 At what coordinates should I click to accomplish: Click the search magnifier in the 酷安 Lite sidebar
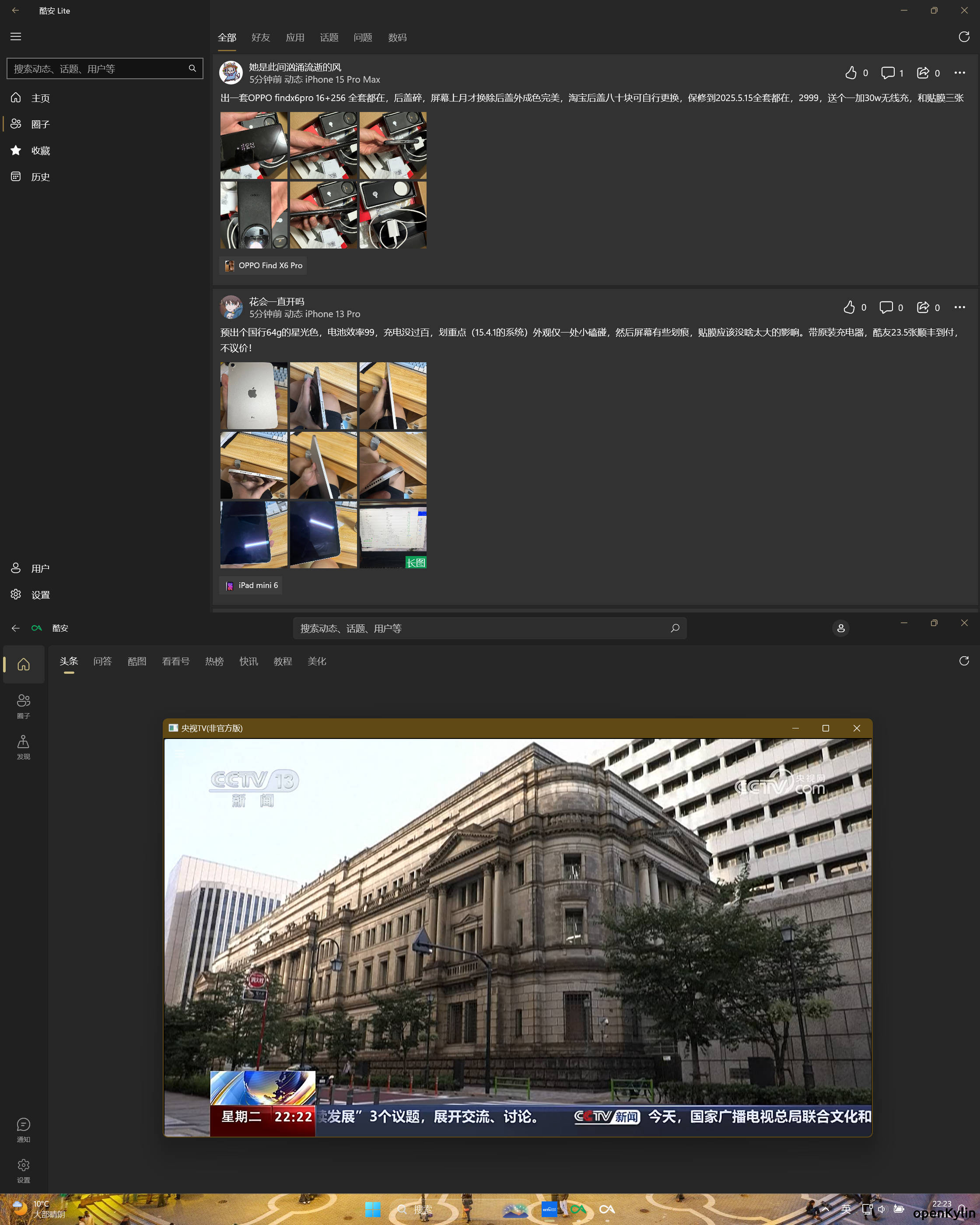192,68
